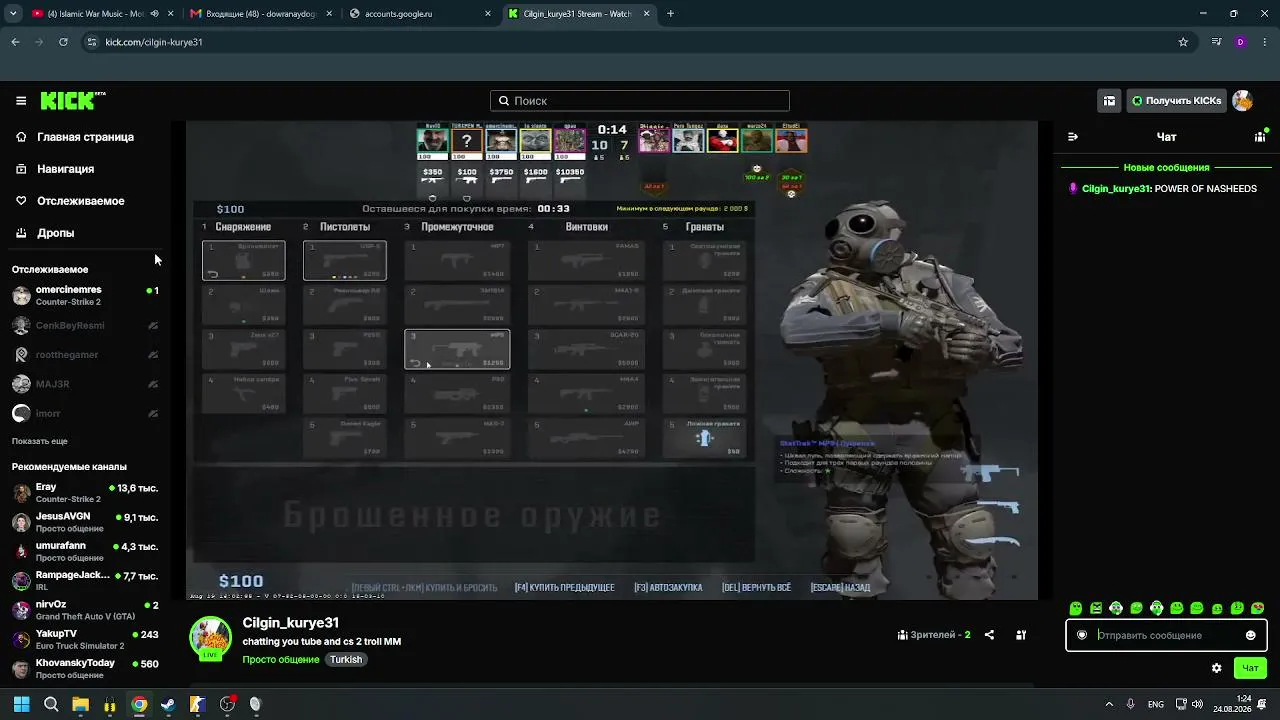Screen dimensions: 1280x720
Task: Switch to the accounts.google.ru tab
Action: [420, 14]
